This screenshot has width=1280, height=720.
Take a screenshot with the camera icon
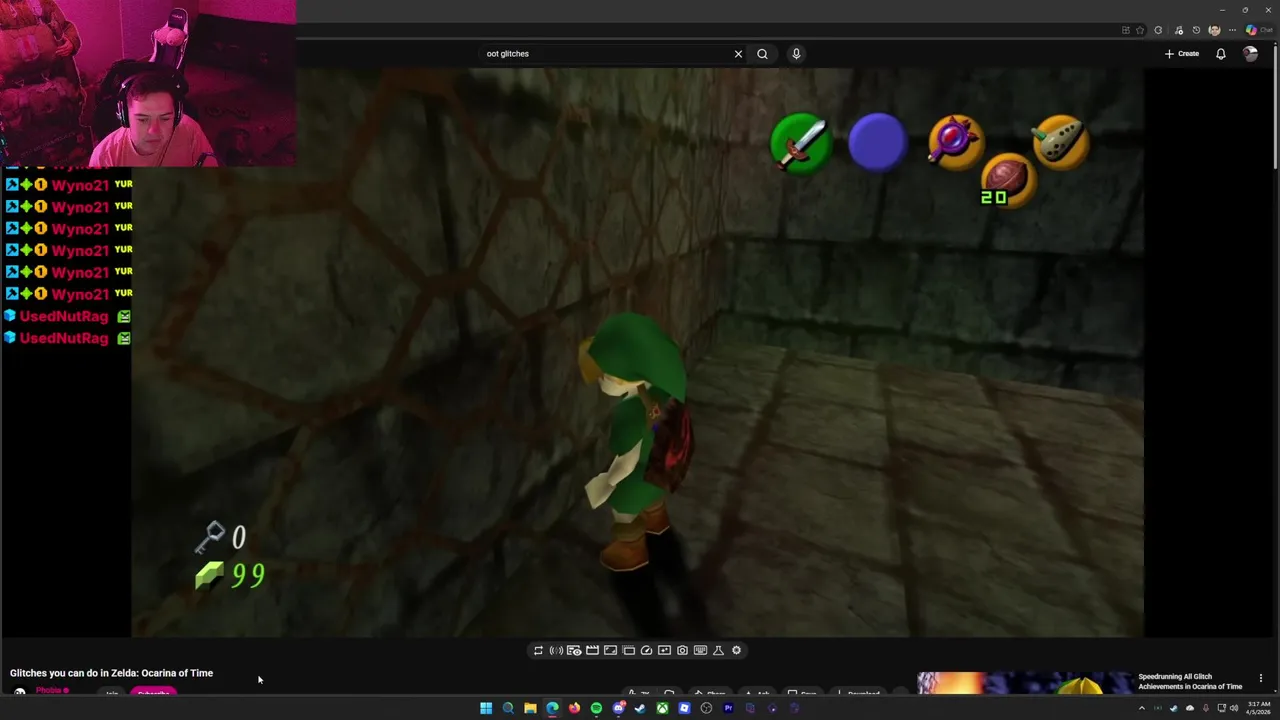[x=682, y=651]
